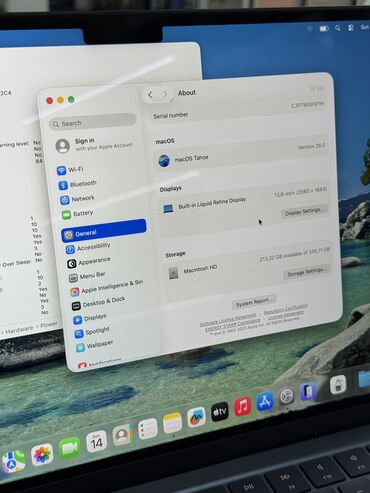Open Control Center from the menu bar
370x493 pixels.
pos(350,28)
